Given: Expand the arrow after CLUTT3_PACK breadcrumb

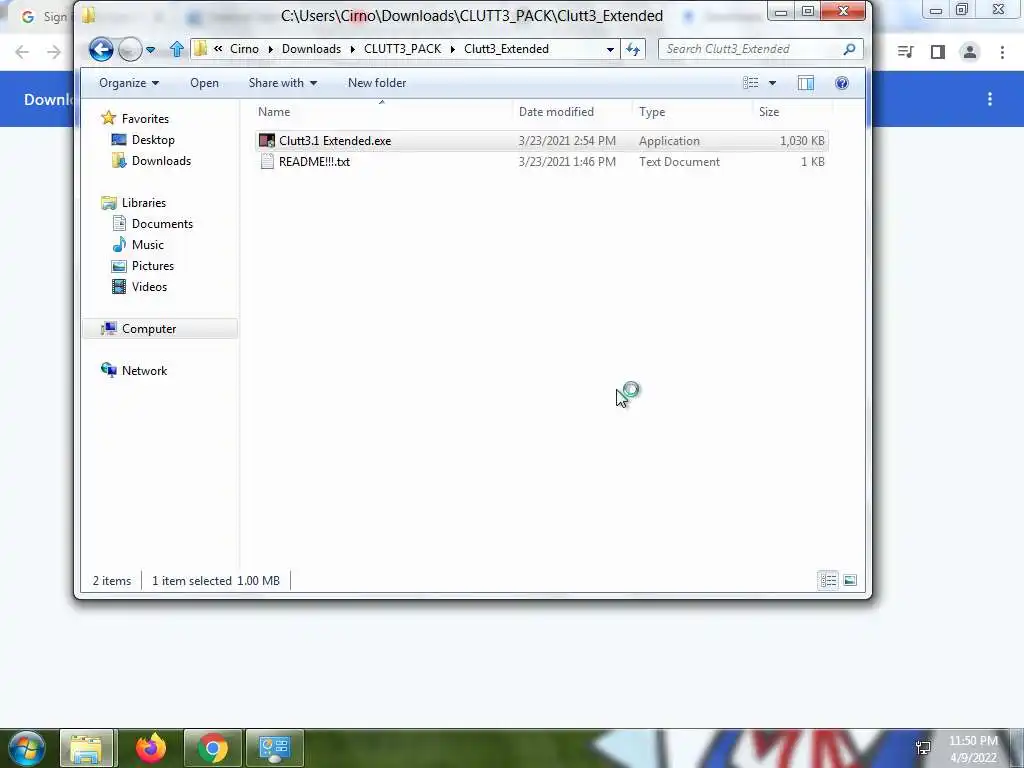Looking at the screenshot, I should coord(453,50).
